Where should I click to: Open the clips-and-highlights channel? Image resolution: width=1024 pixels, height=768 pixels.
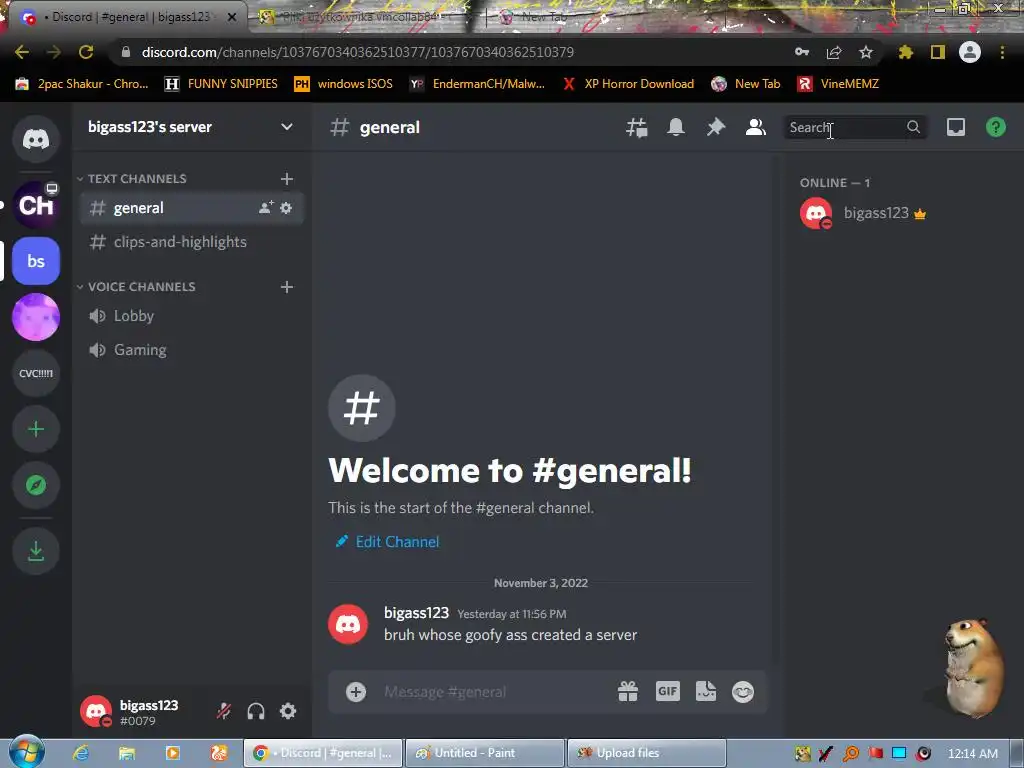tap(191, 242)
